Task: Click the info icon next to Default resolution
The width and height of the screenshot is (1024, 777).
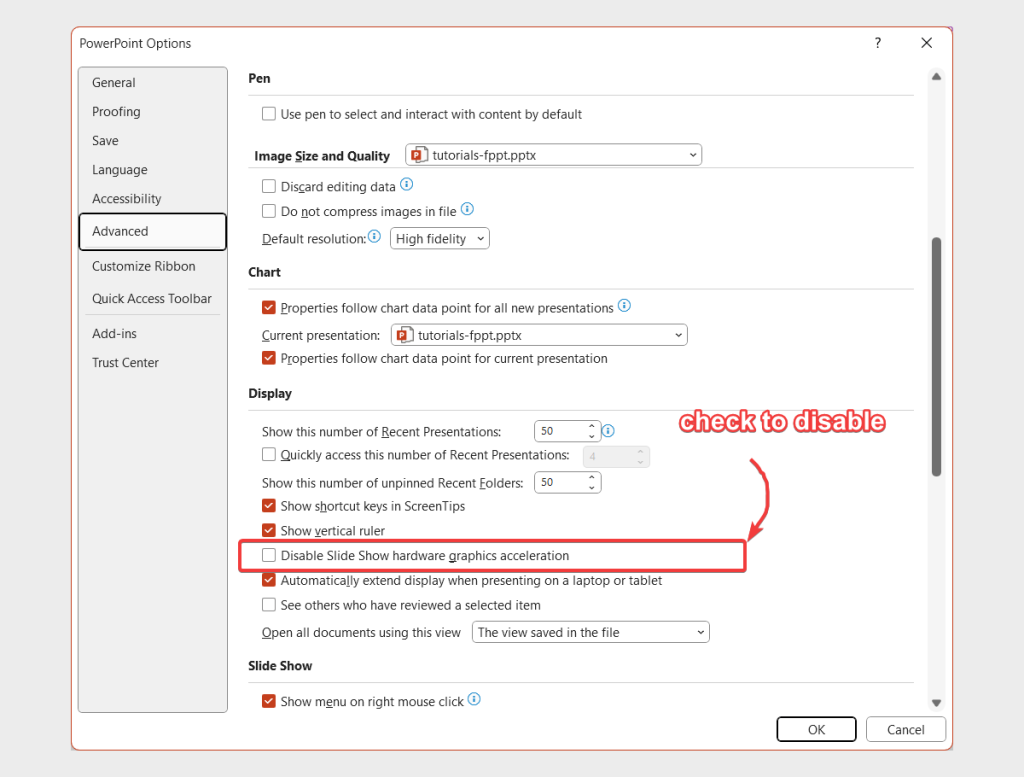Action: coord(373,237)
